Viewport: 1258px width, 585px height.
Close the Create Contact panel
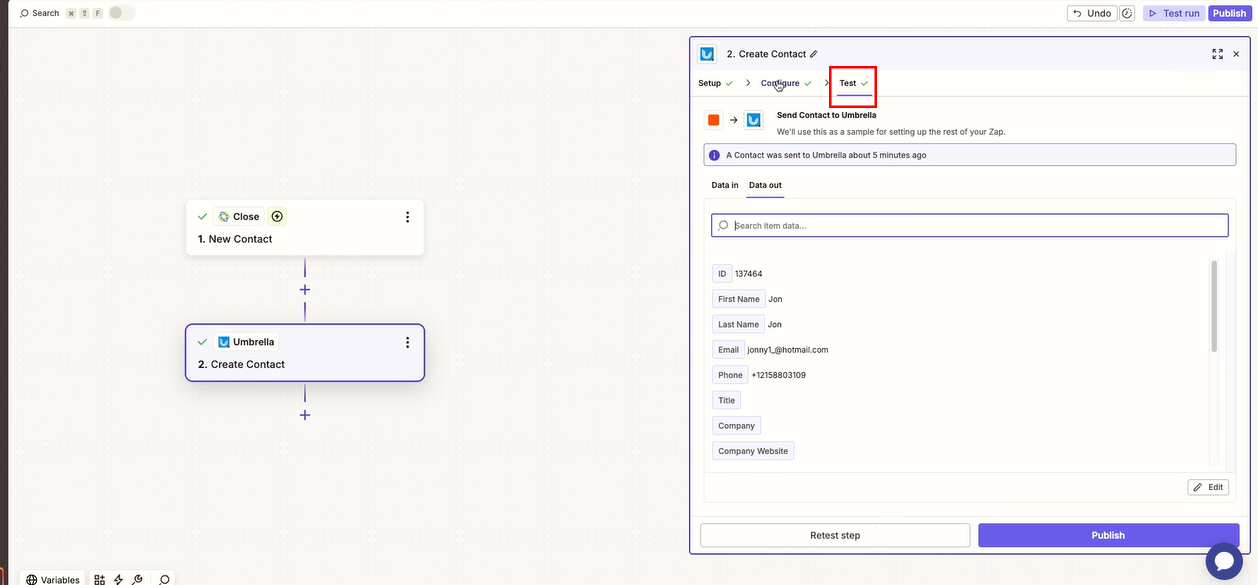coord(1236,54)
